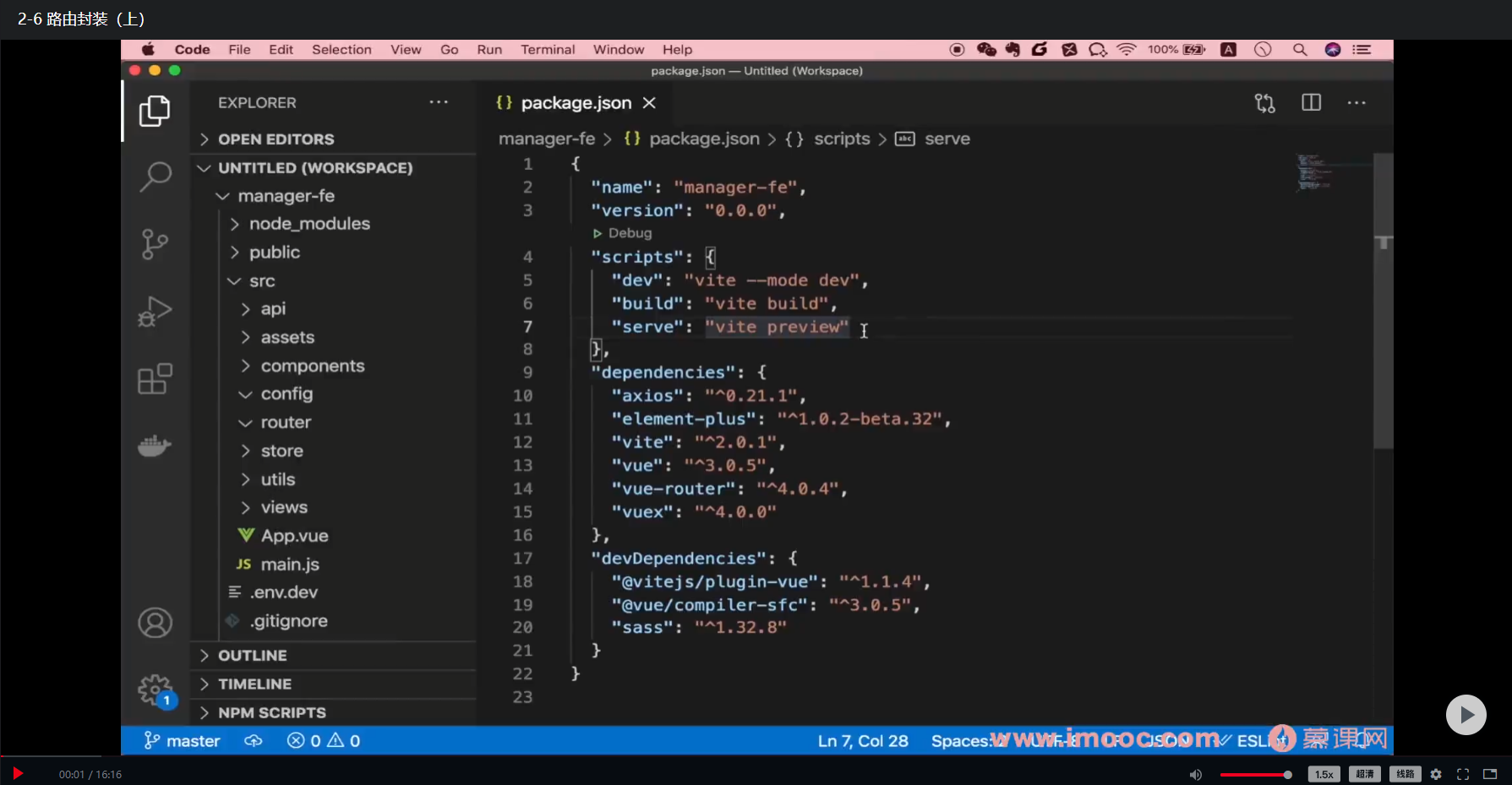The width and height of the screenshot is (1512, 785).
Task: Open the Run and Debug view
Action: (155, 311)
